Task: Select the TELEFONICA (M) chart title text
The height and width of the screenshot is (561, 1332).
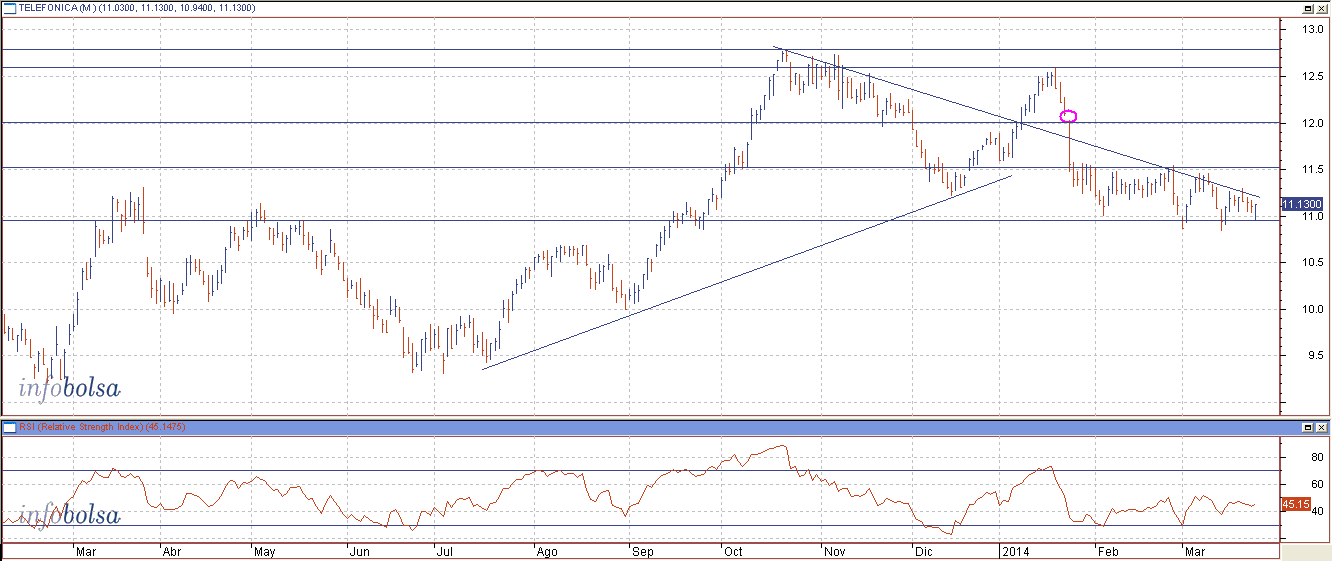Action: pos(55,7)
